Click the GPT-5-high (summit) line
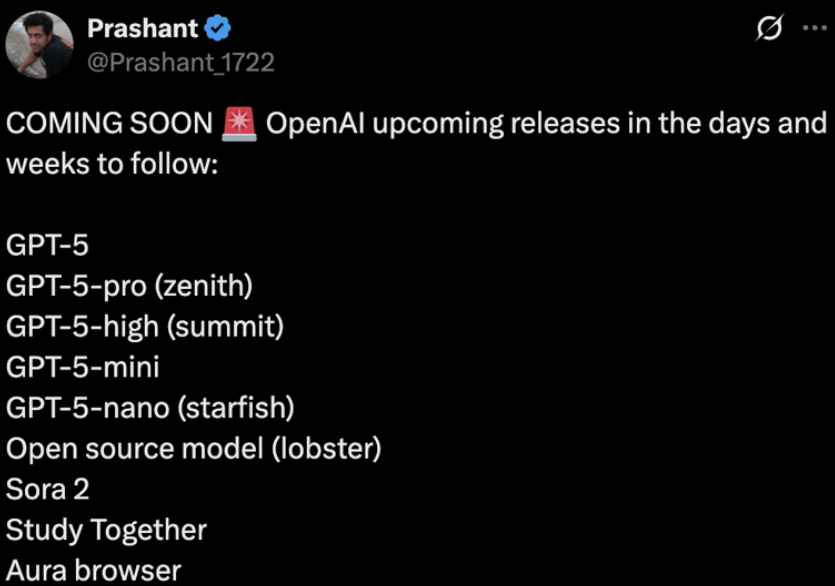835x586 pixels. pos(146,327)
